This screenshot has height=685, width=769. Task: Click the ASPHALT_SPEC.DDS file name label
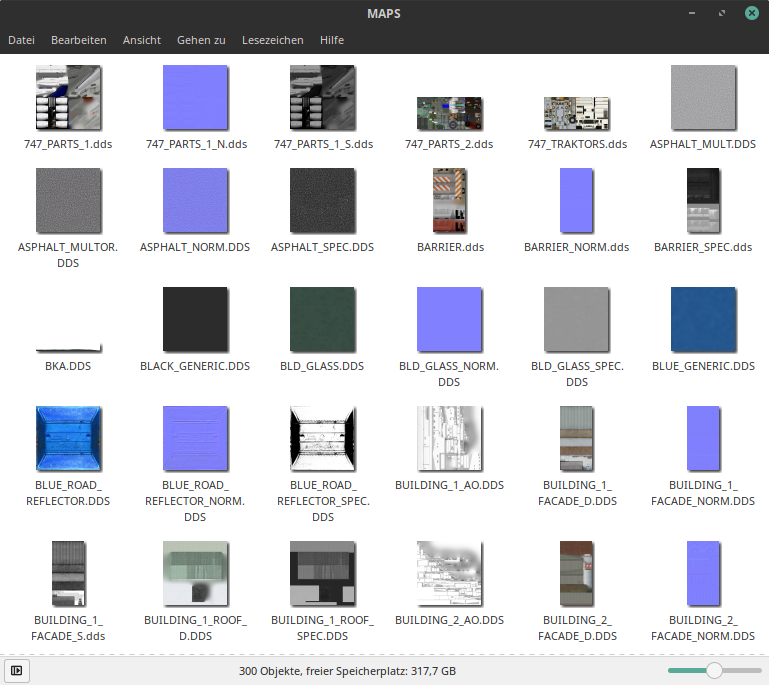coord(322,247)
